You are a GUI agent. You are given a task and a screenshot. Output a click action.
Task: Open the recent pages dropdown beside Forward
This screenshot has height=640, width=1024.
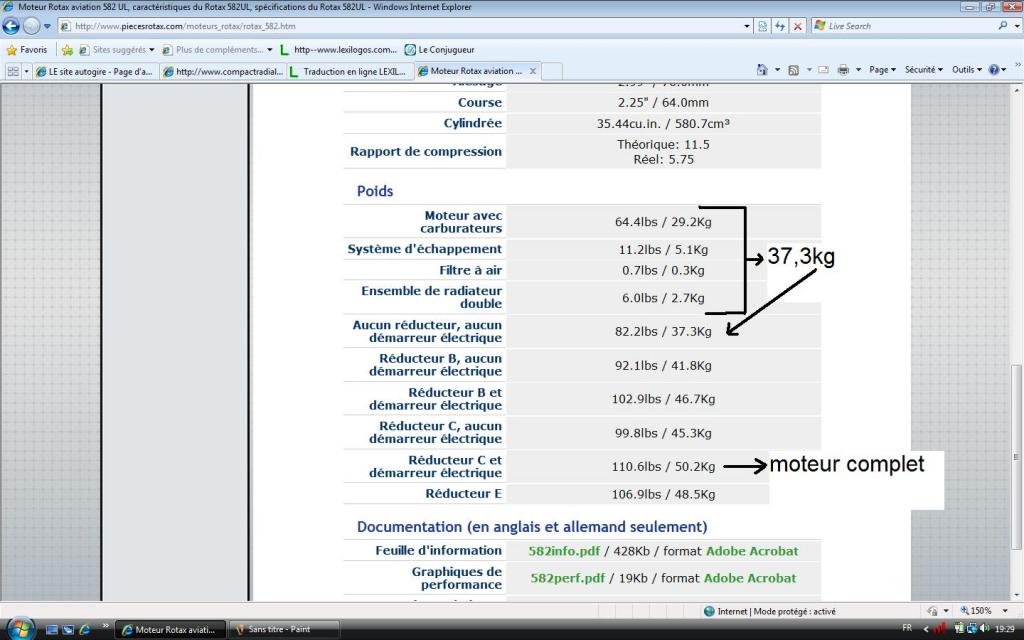click(x=47, y=26)
